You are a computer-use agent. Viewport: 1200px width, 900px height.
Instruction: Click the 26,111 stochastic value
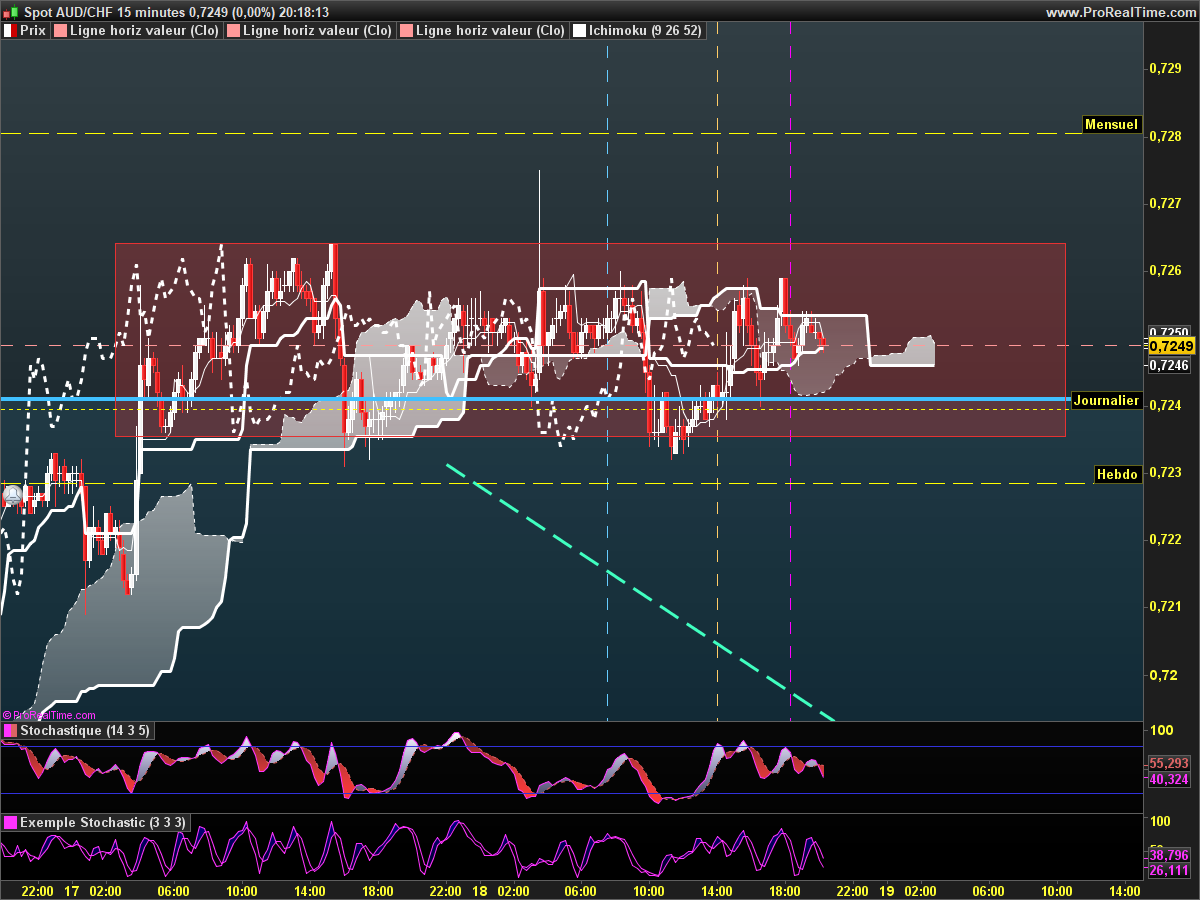pyautogui.click(x=1169, y=871)
